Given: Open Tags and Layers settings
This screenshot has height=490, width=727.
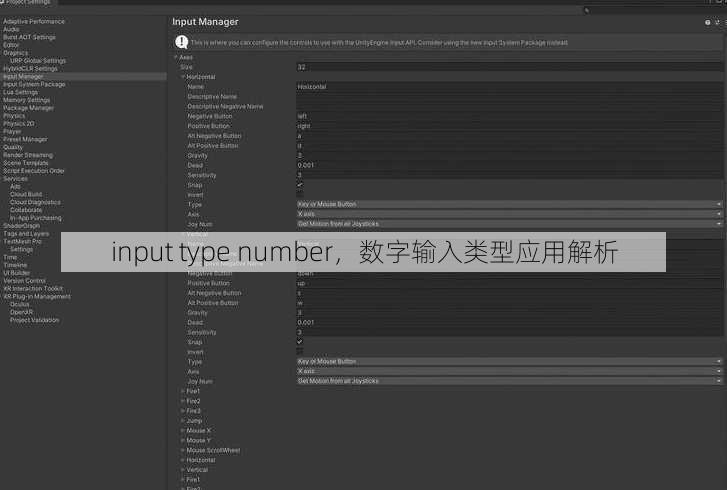Looking at the screenshot, I should click(26, 234).
